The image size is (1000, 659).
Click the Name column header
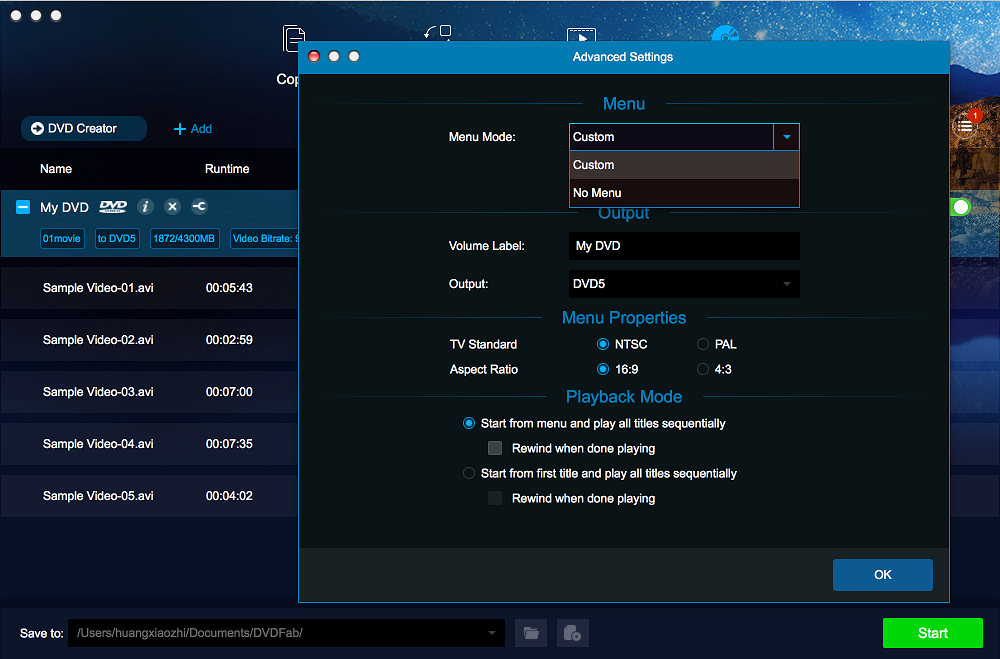pyautogui.click(x=56, y=169)
